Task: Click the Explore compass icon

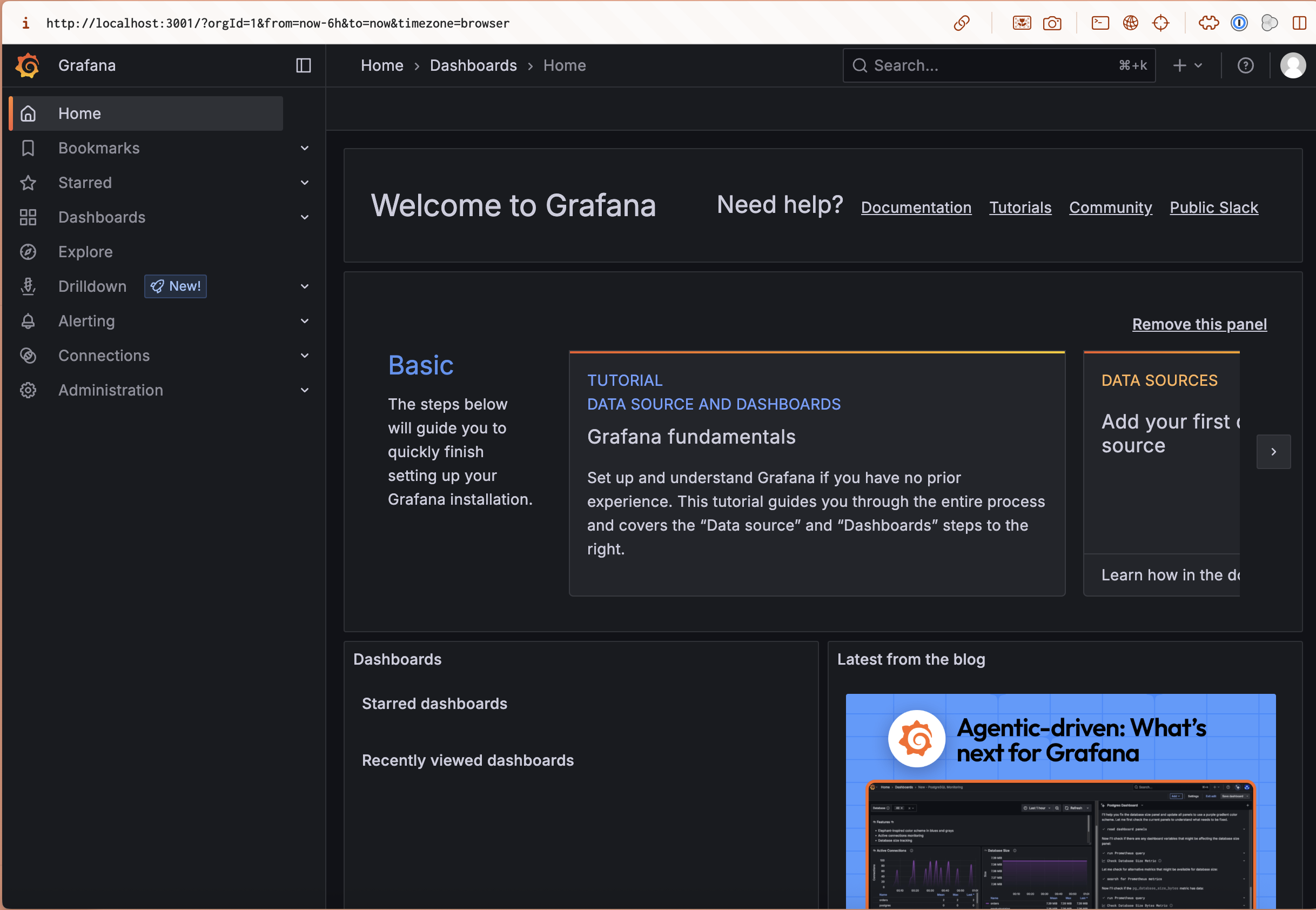Action: [x=28, y=252]
